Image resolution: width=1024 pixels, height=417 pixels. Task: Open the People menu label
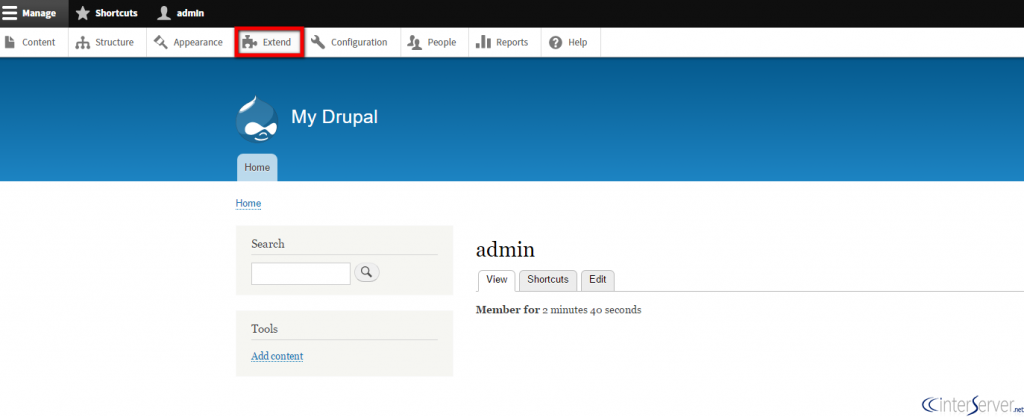[x=441, y=42]
